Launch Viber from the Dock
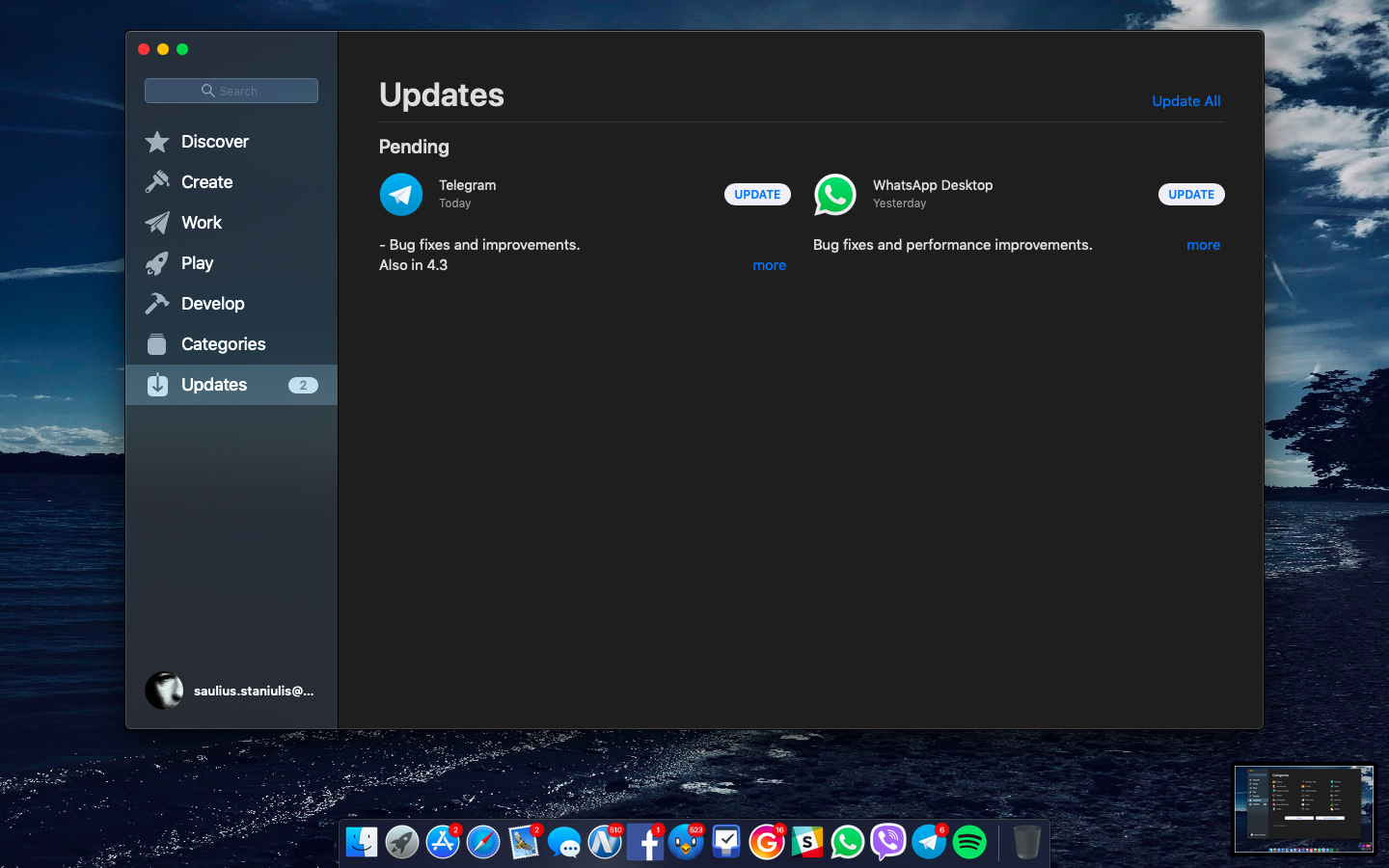 click(x=888, y=842)
